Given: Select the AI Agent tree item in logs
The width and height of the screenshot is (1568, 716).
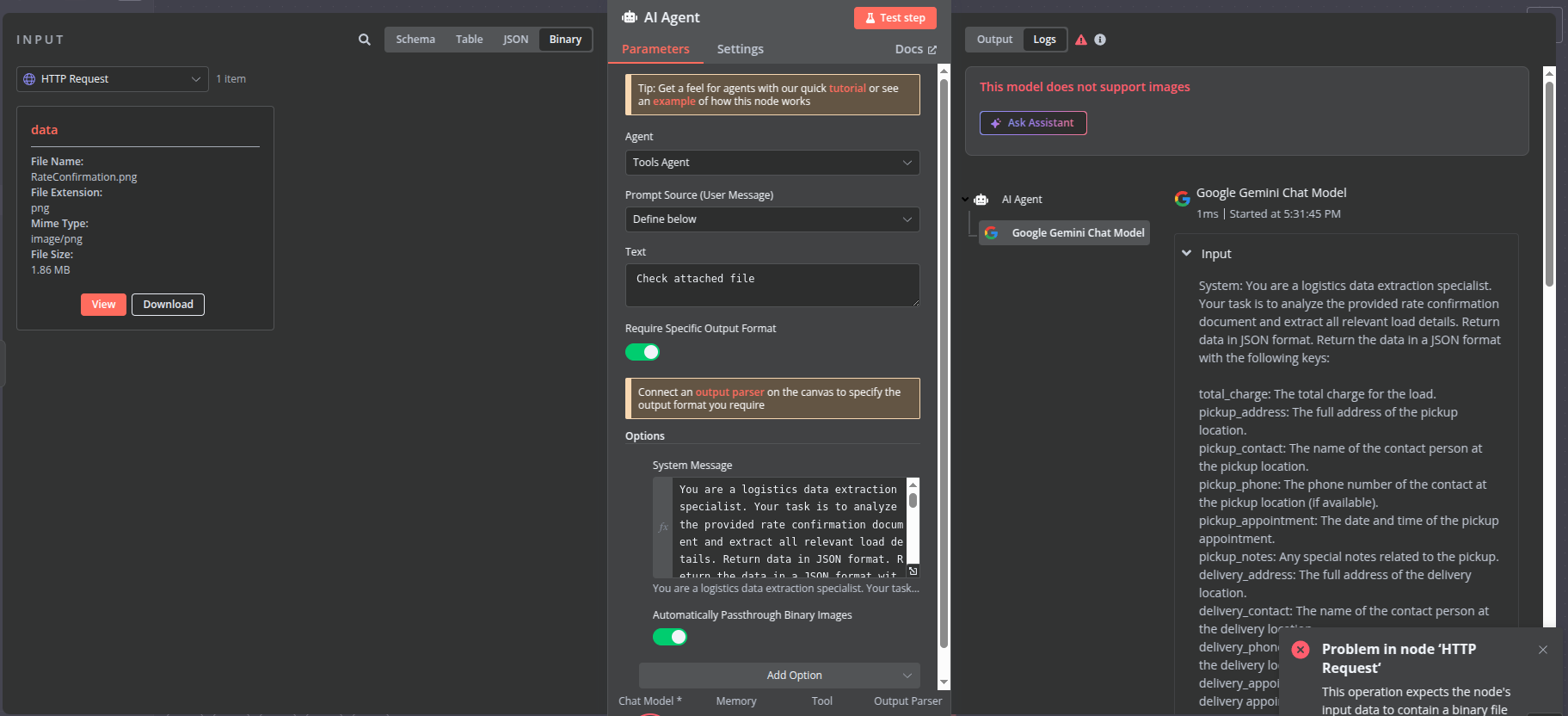Looking at the screenshot, I should point(1022,200).
